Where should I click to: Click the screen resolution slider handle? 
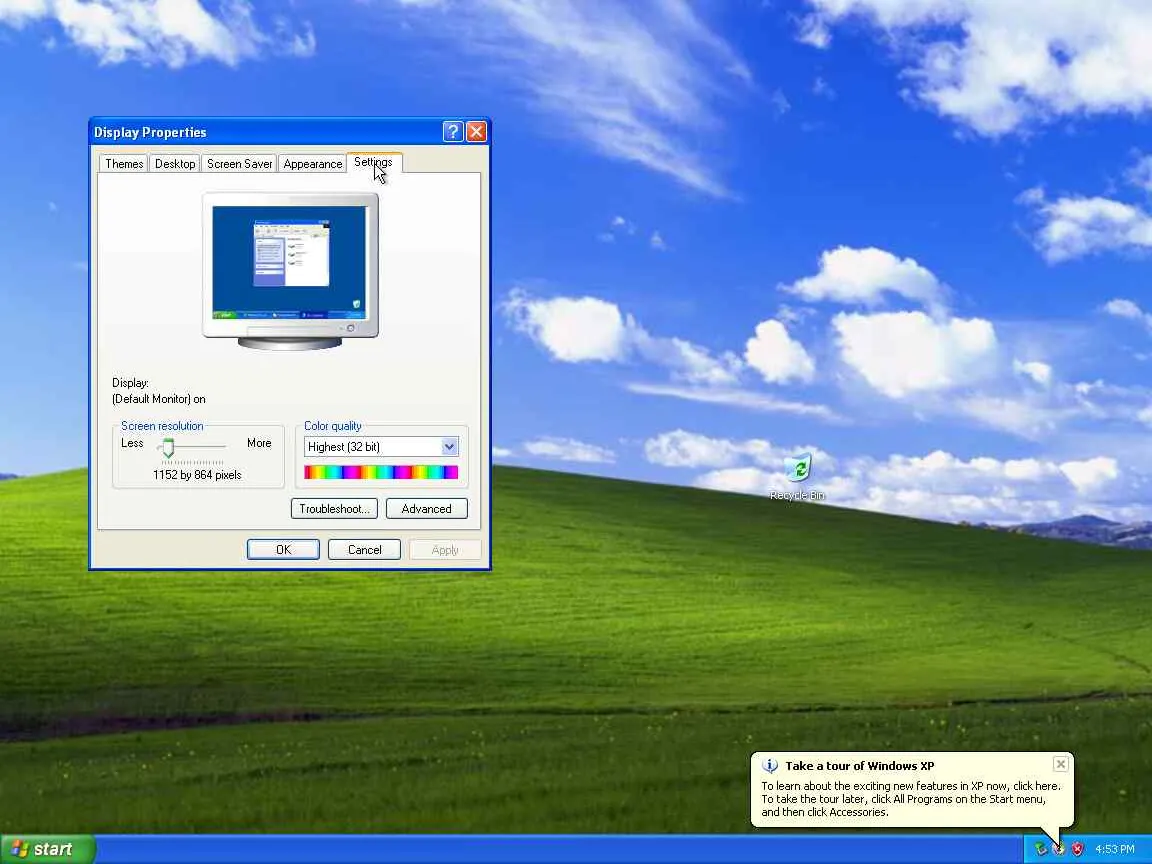pyautogui.click(x=168, y=447)
